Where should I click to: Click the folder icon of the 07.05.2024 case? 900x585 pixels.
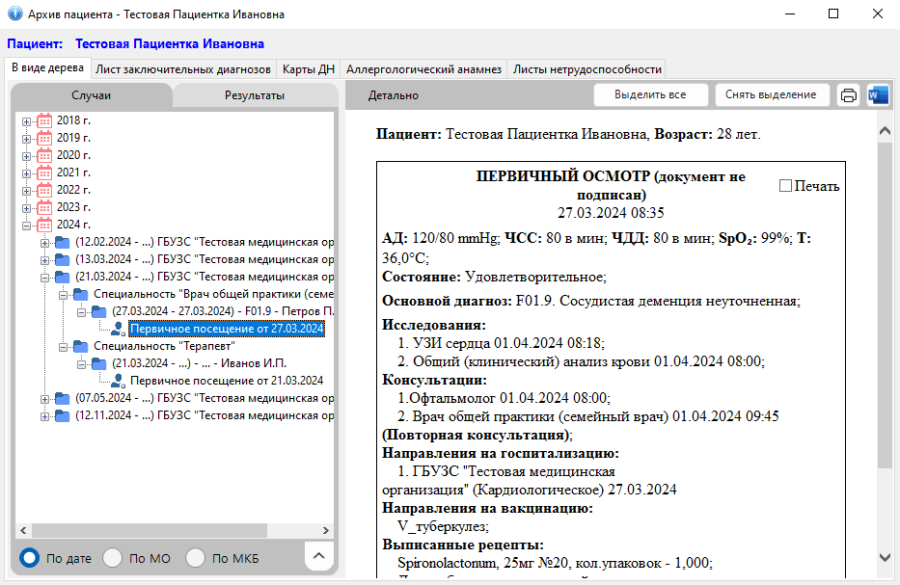click(x=63, y=398)
